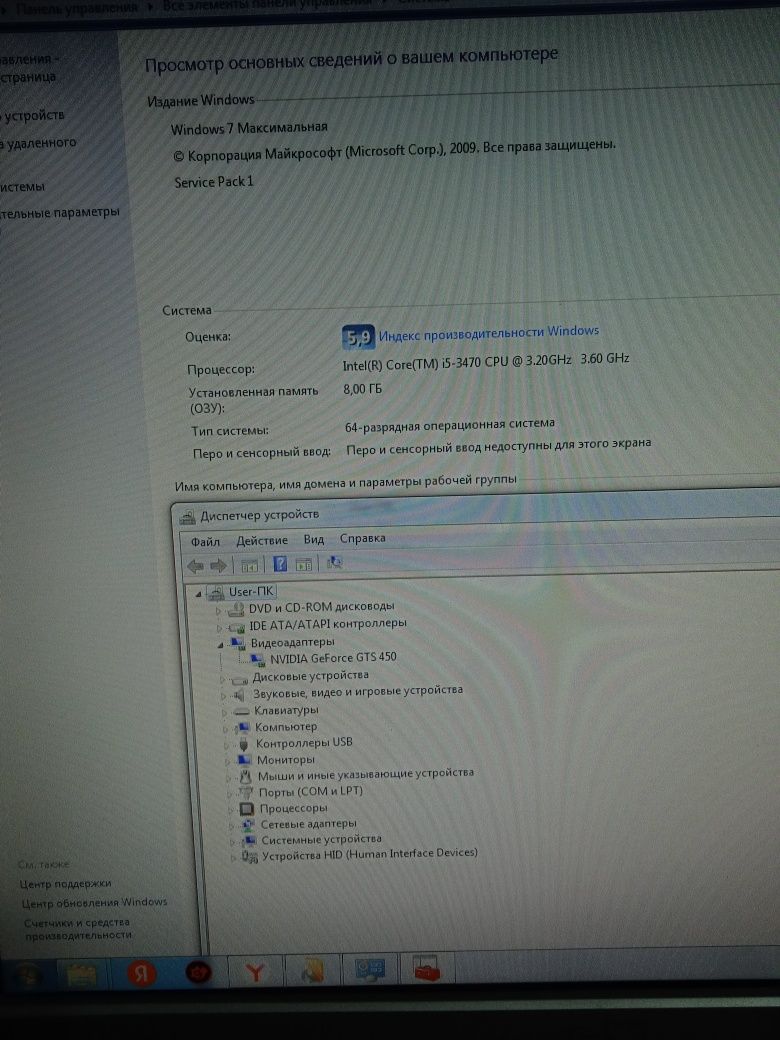This screenshot has height=1040, width=780.
Task: Open the red toolbox taskbar icon
Action: coord(426,969)
